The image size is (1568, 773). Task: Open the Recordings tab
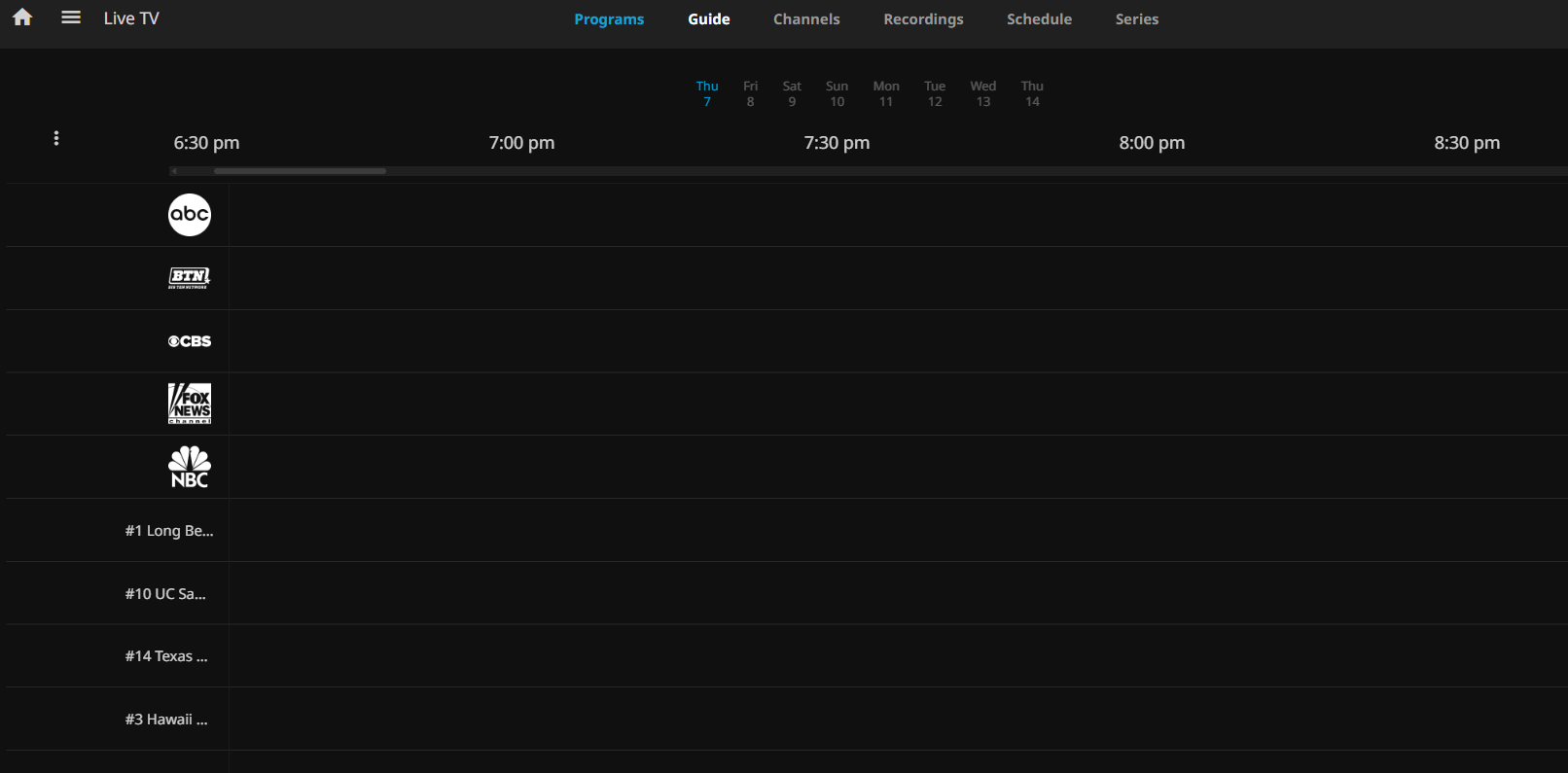coord(923,19)
